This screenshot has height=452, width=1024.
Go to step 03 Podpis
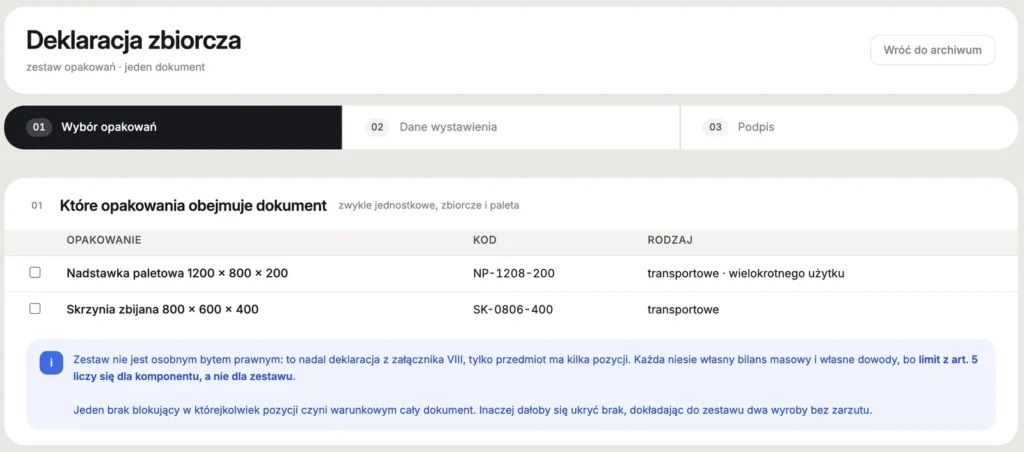click(850, 127)
